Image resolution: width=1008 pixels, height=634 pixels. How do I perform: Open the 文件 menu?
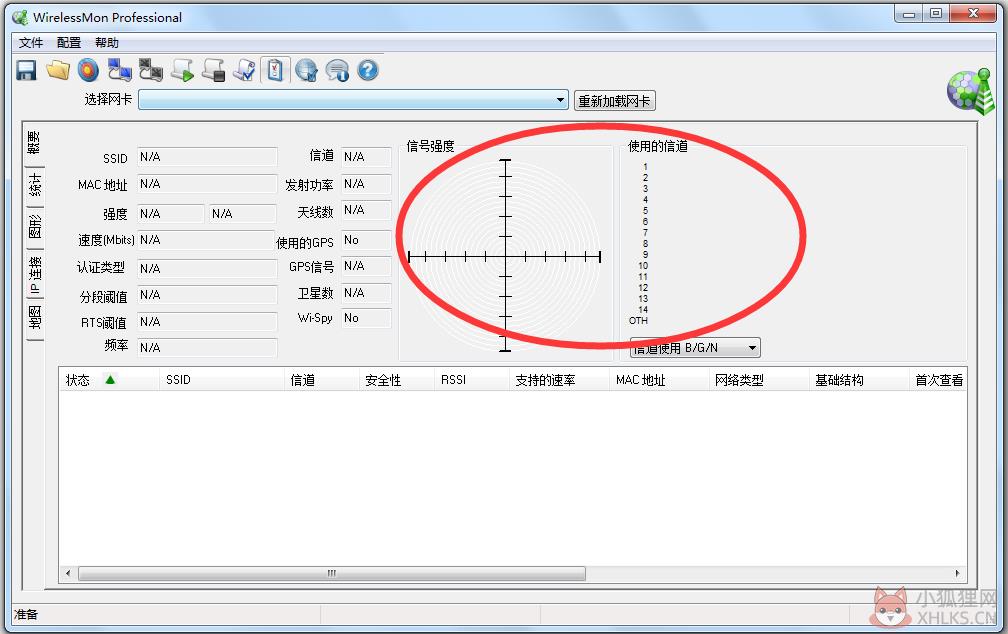pos(30,42)
